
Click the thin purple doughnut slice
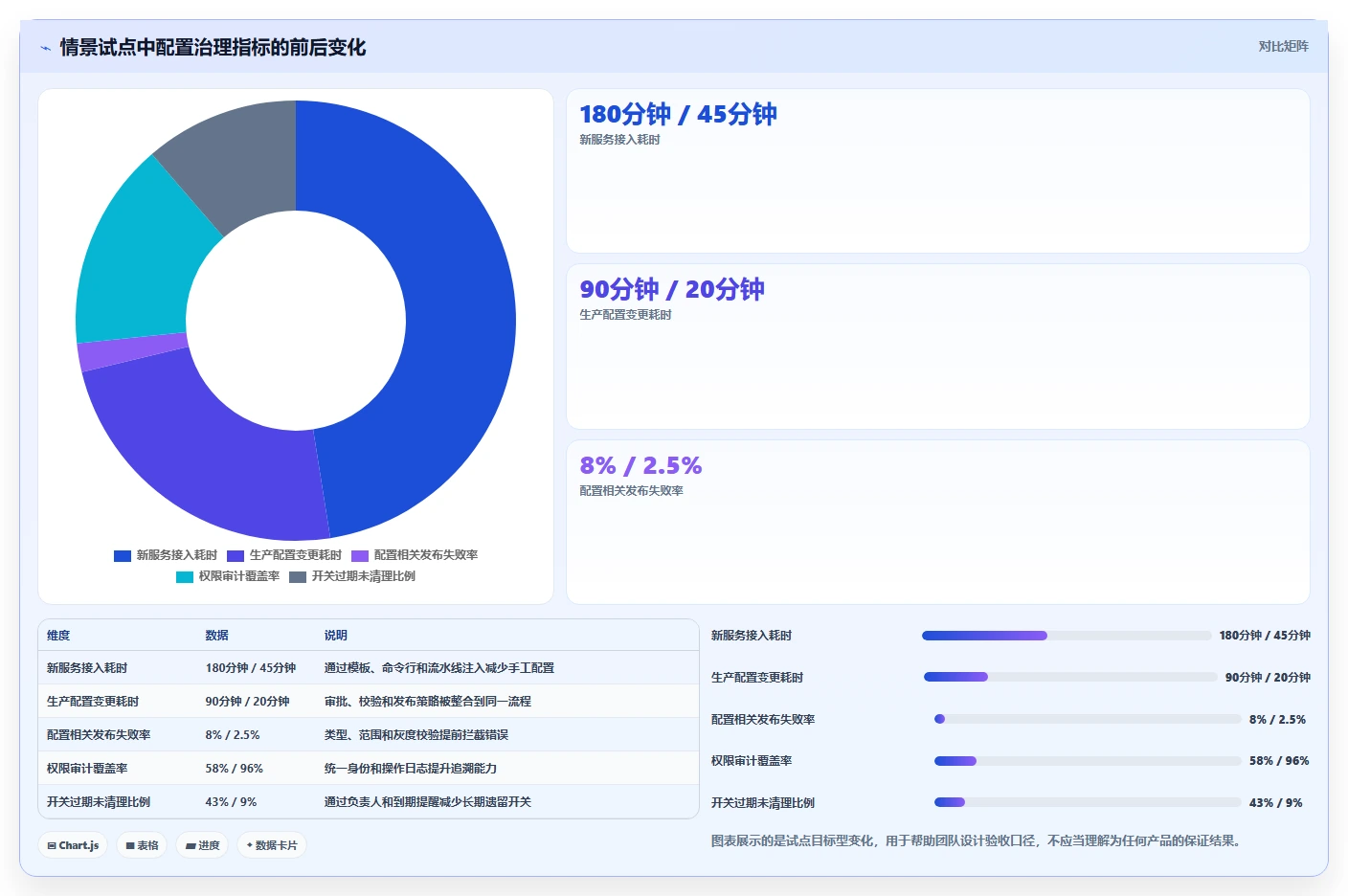(132, 352)
